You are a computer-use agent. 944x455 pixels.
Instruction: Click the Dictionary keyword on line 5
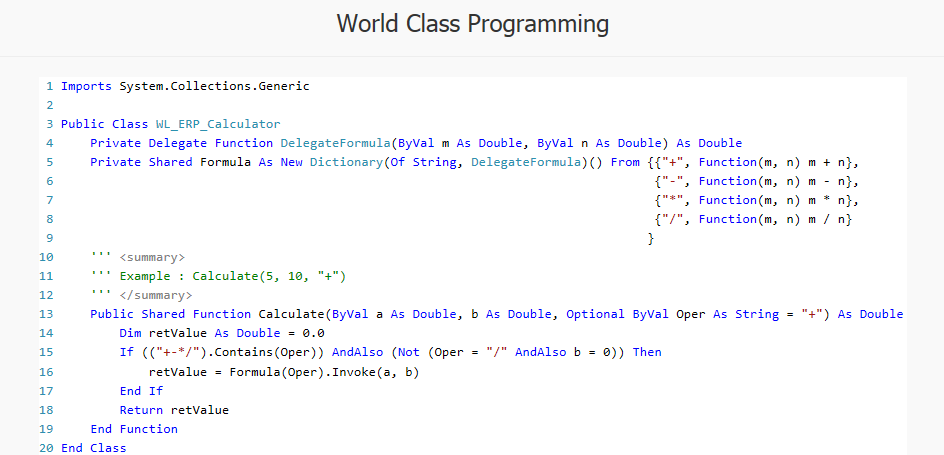[346, 162]
